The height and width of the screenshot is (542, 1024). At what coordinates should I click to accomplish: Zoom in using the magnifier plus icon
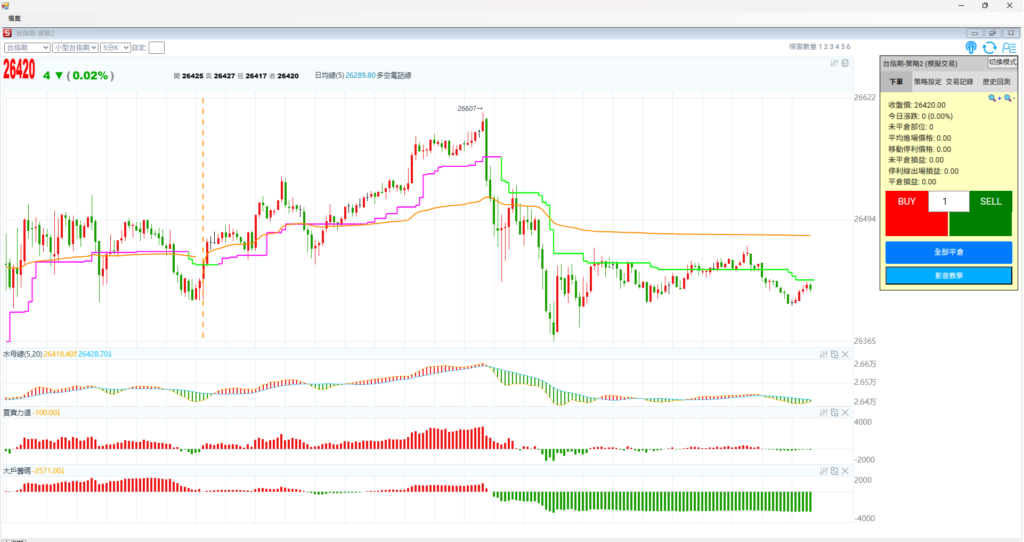click(993, 98)
